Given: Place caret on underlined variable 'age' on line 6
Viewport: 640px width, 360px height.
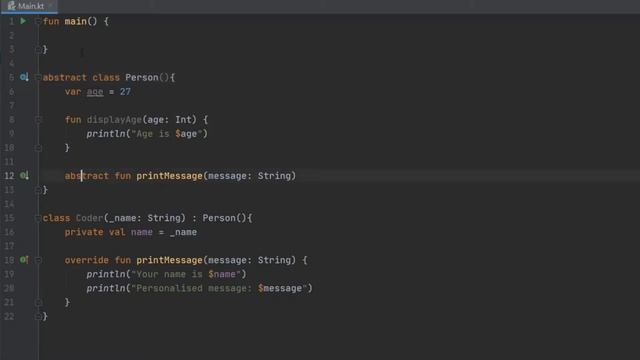Looking at the screenshot, I should click(95, 91).
